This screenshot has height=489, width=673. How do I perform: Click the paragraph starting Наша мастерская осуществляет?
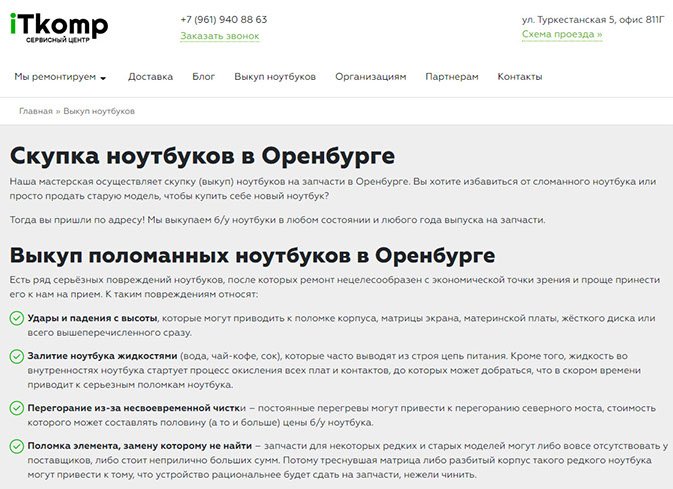333,189
